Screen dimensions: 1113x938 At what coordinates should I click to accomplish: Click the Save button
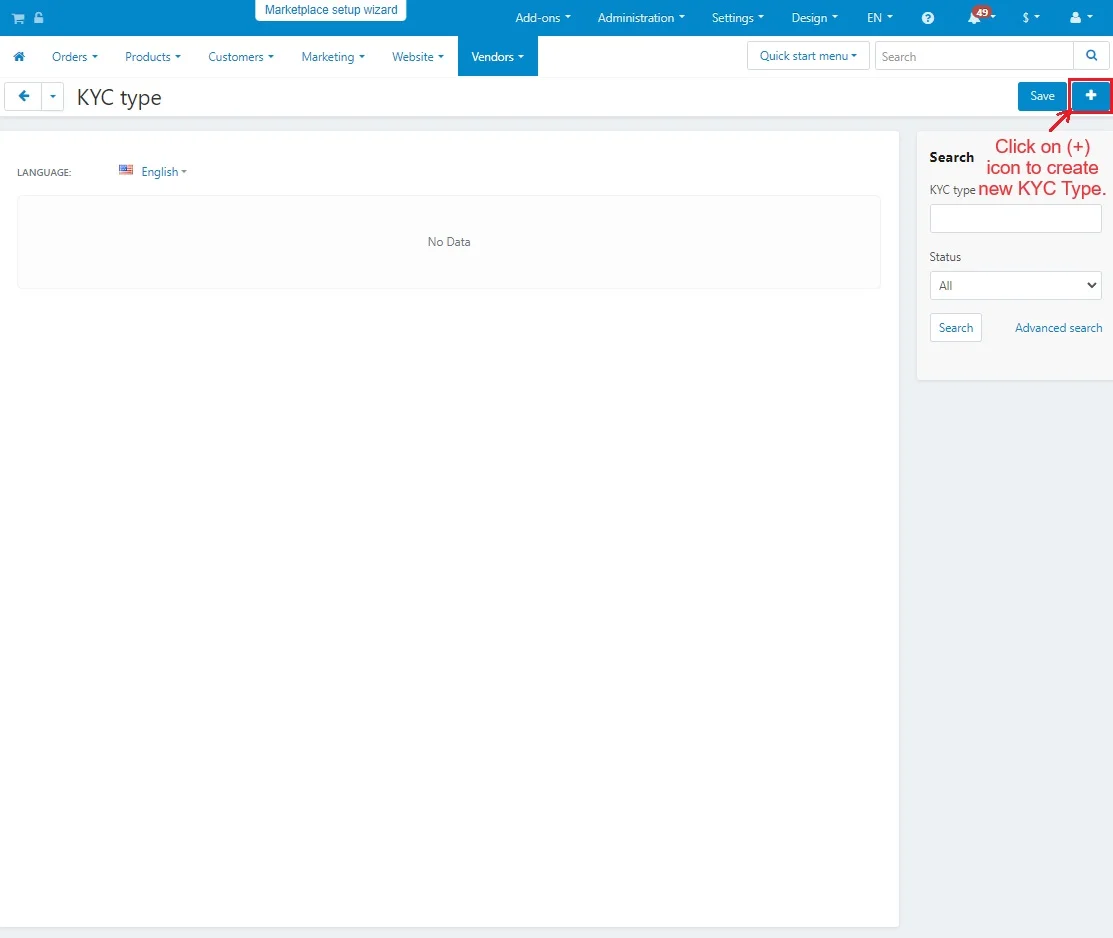pyautogui.click(x=1042, y=96)
